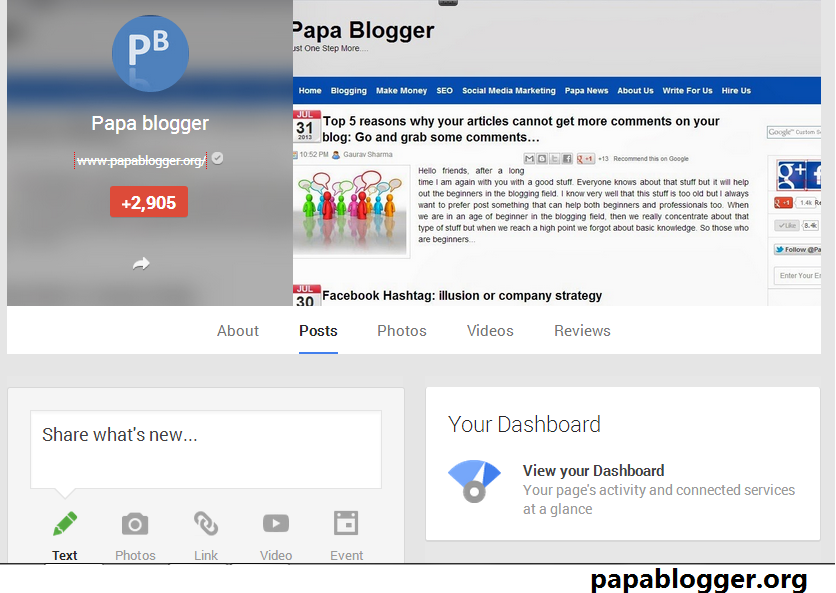Click the Jul 31 date badge
This screenshot has width=836, height=593.
[306, 126]
